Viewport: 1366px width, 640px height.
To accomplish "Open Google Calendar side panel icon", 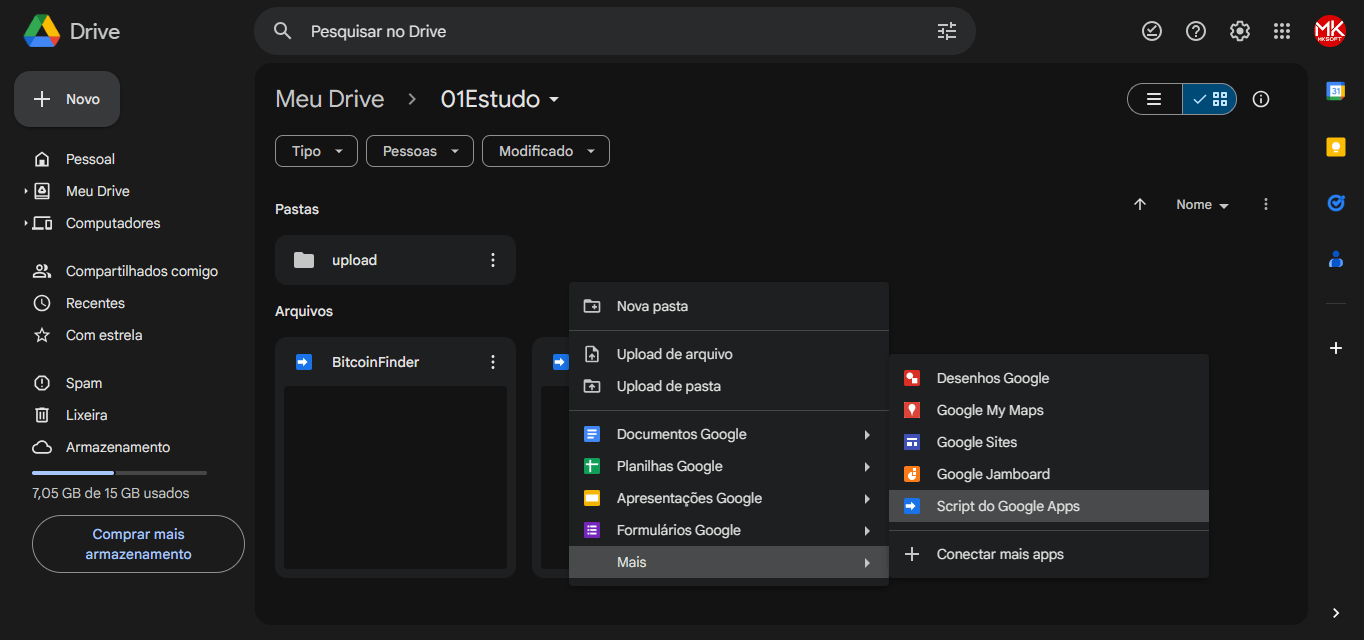I will tap(1335, 91).
